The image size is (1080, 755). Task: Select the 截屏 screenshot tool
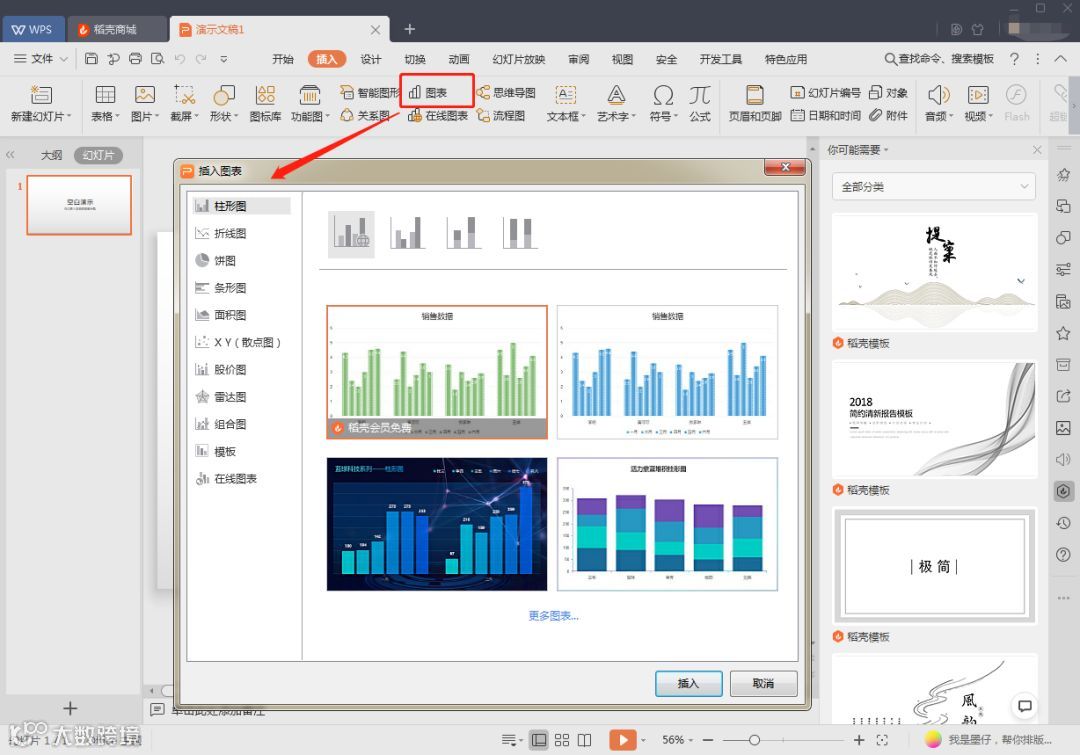(184, 103)
